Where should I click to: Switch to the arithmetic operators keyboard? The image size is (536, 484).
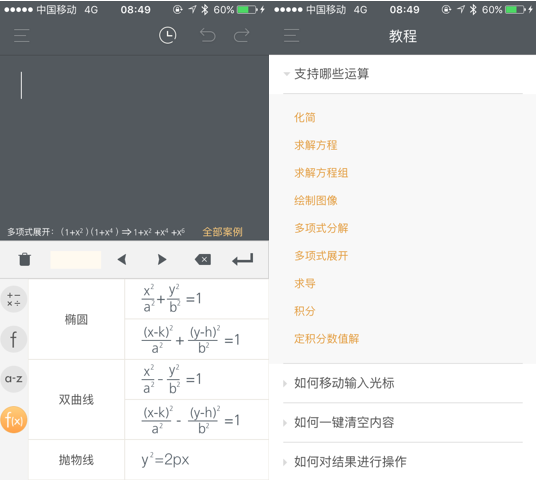pos(14,299)
